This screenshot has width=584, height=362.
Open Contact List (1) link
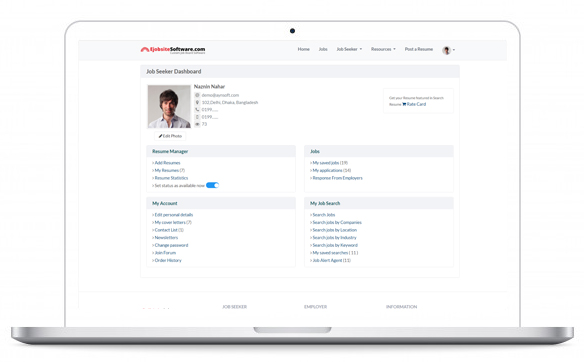(x=169, y=230)
